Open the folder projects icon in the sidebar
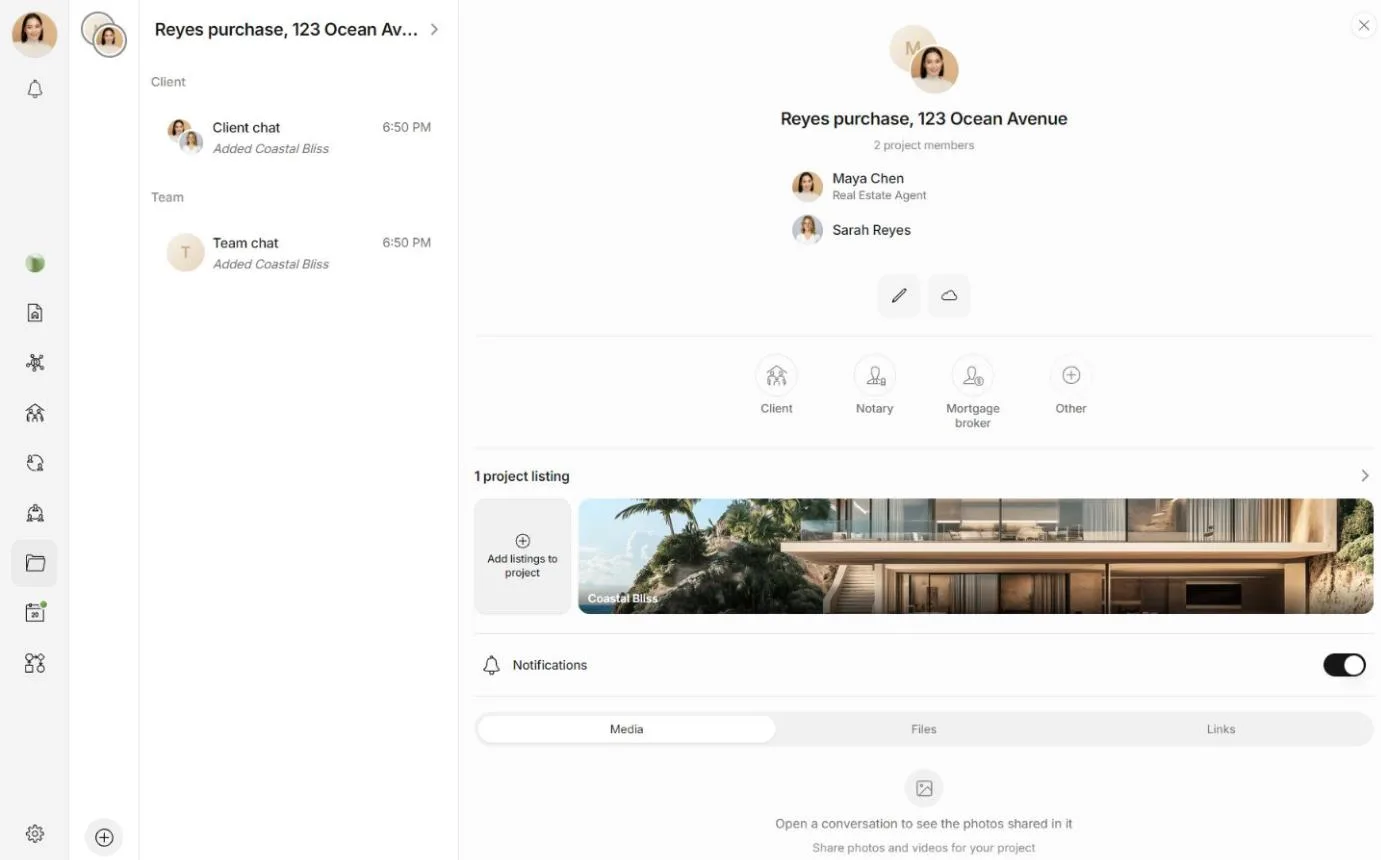The width and height of the screenshot is (1381, 860). [35, 563]
